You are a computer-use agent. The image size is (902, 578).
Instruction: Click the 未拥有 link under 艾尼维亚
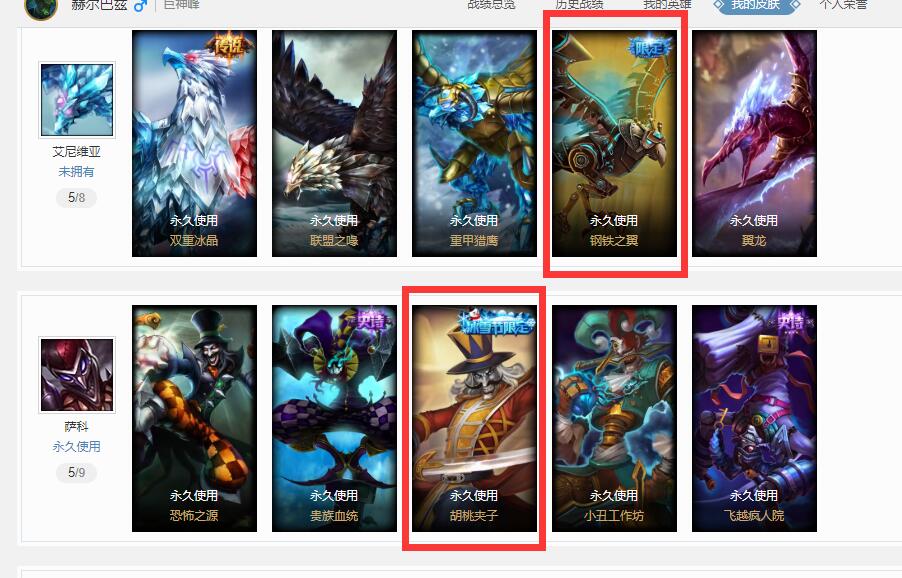pos(77,171)
